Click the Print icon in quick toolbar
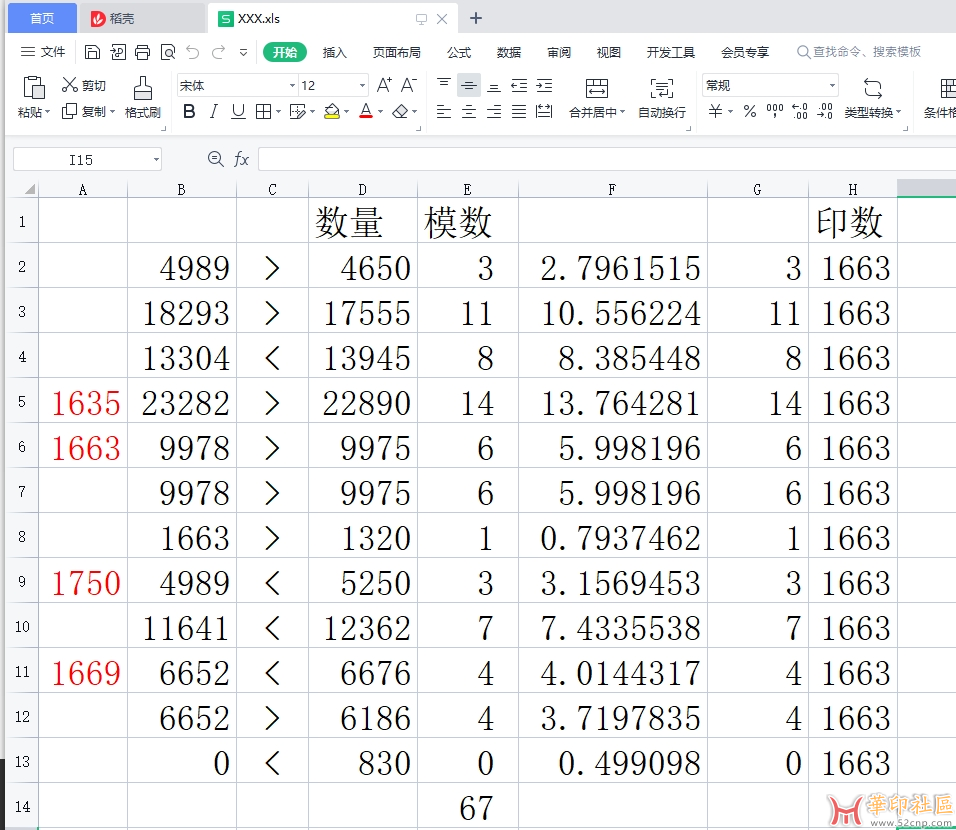Screen dimensions: 956x830 (142, 52)
